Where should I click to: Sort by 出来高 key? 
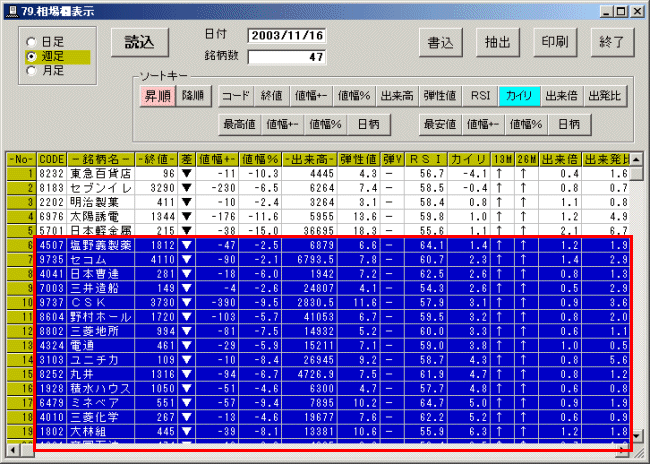click(x=397, y=96)
